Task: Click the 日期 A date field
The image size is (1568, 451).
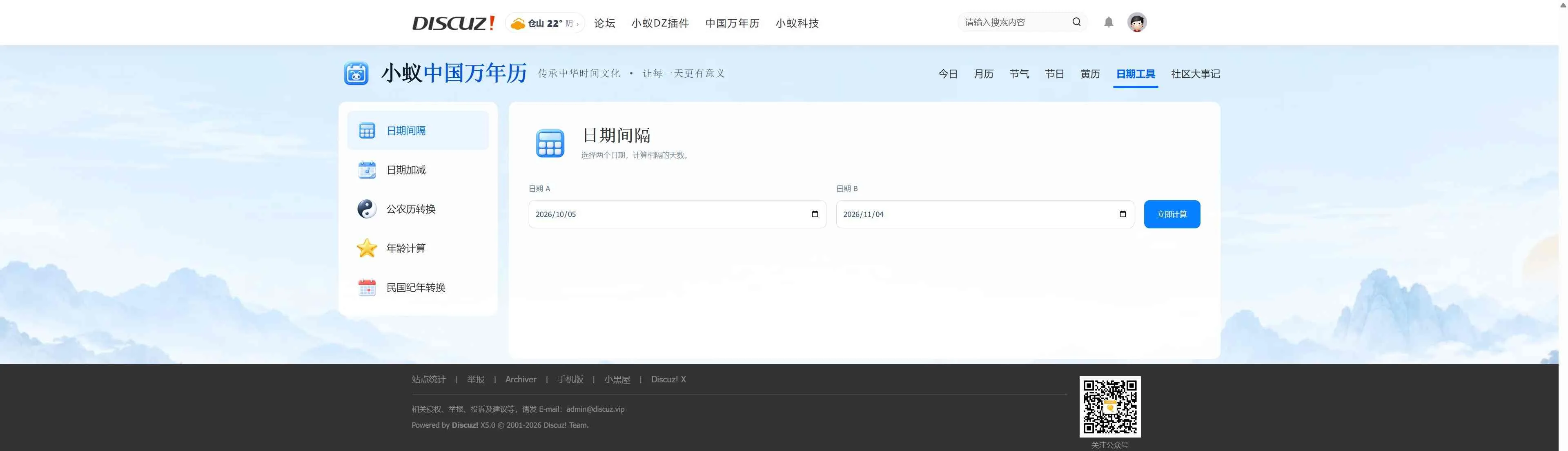Action: pyautogui.click(x=677, y=214)
